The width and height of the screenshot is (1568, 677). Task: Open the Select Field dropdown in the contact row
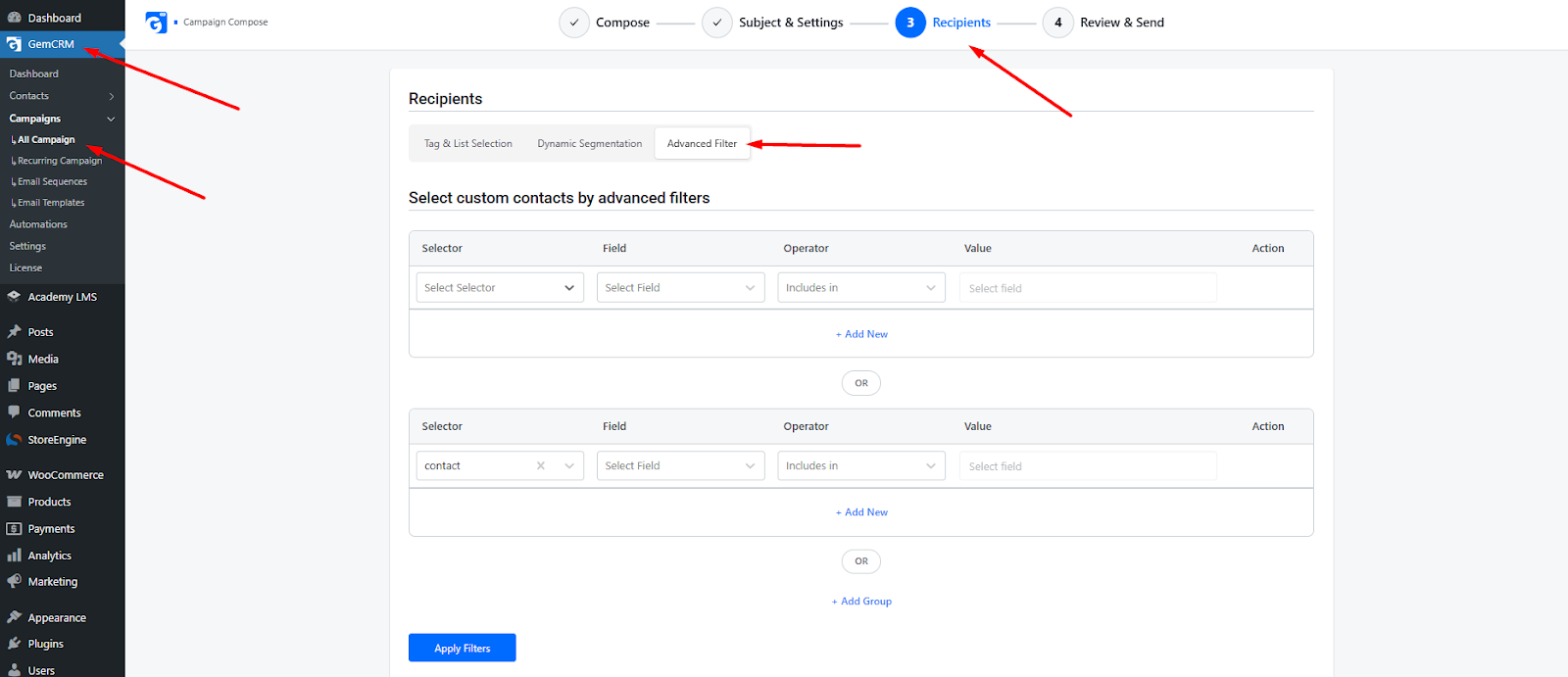tap(680, 465)
